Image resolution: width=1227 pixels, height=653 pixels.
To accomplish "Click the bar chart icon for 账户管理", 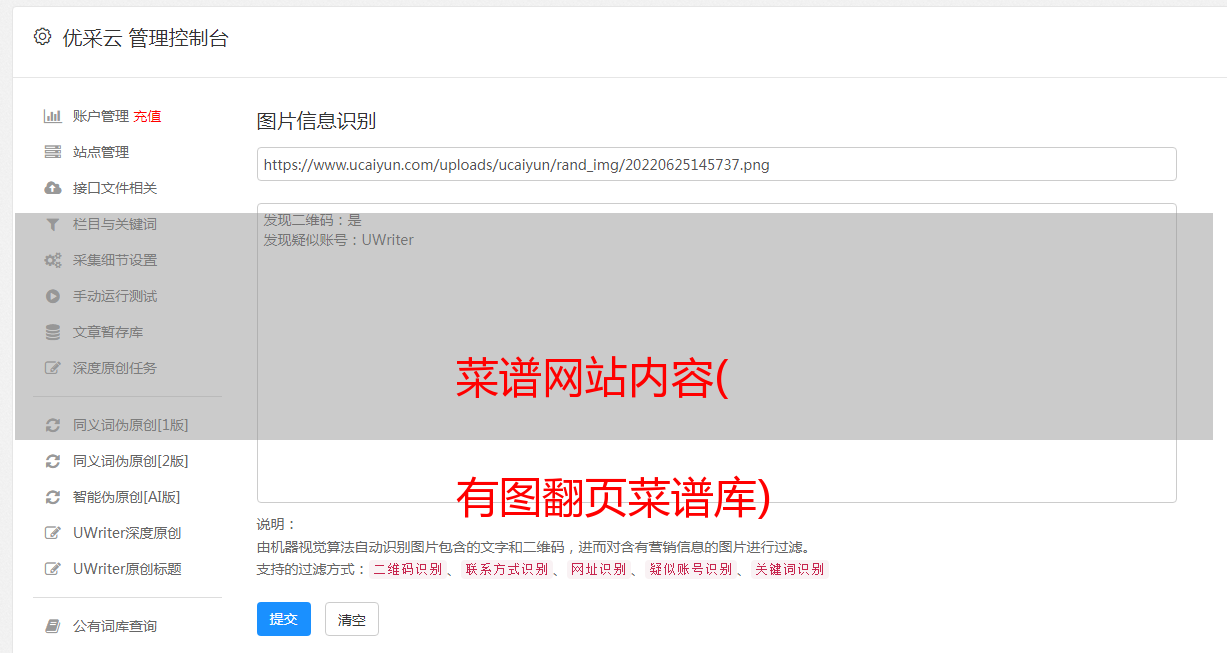I will tap(53, 116).
